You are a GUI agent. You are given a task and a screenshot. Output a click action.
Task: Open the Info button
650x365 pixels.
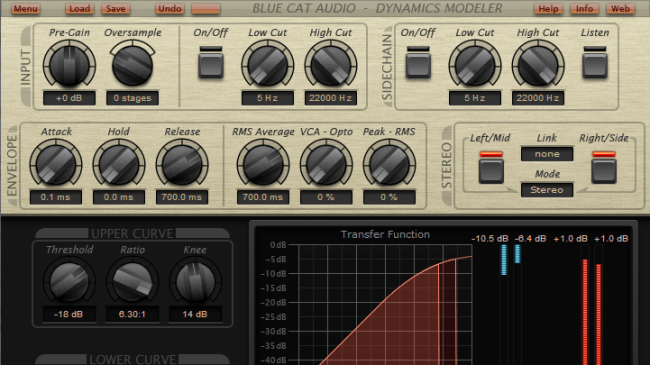pos(584,9)
